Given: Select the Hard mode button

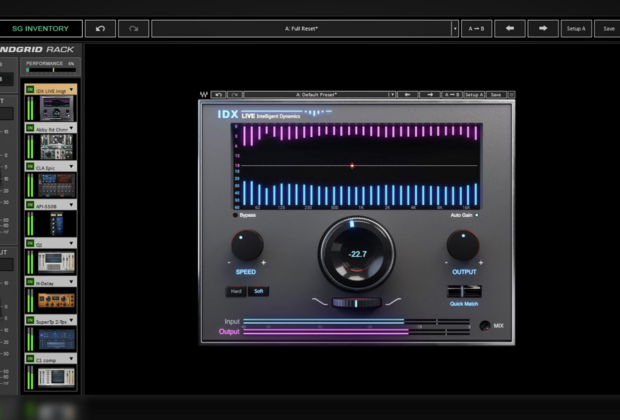Looking at the screenshot, I should tap(238, 292).
